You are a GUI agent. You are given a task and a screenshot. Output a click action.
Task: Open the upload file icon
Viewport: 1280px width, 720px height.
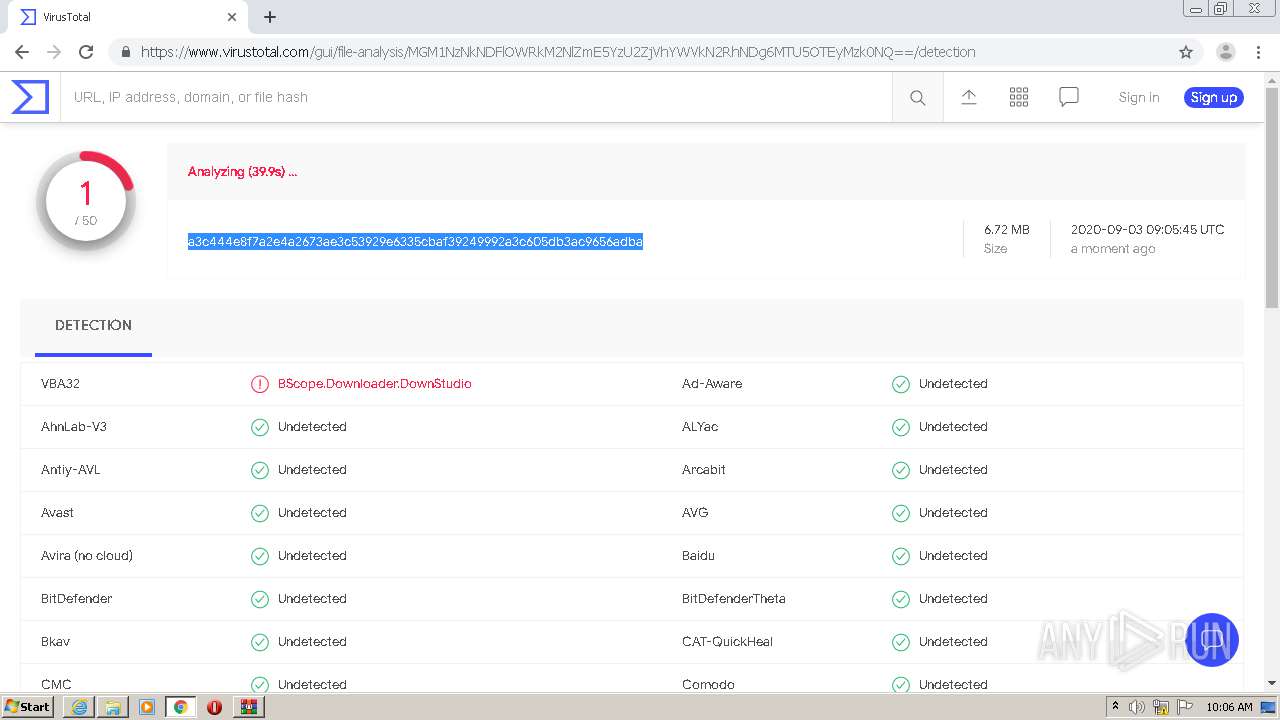(968, 97)
